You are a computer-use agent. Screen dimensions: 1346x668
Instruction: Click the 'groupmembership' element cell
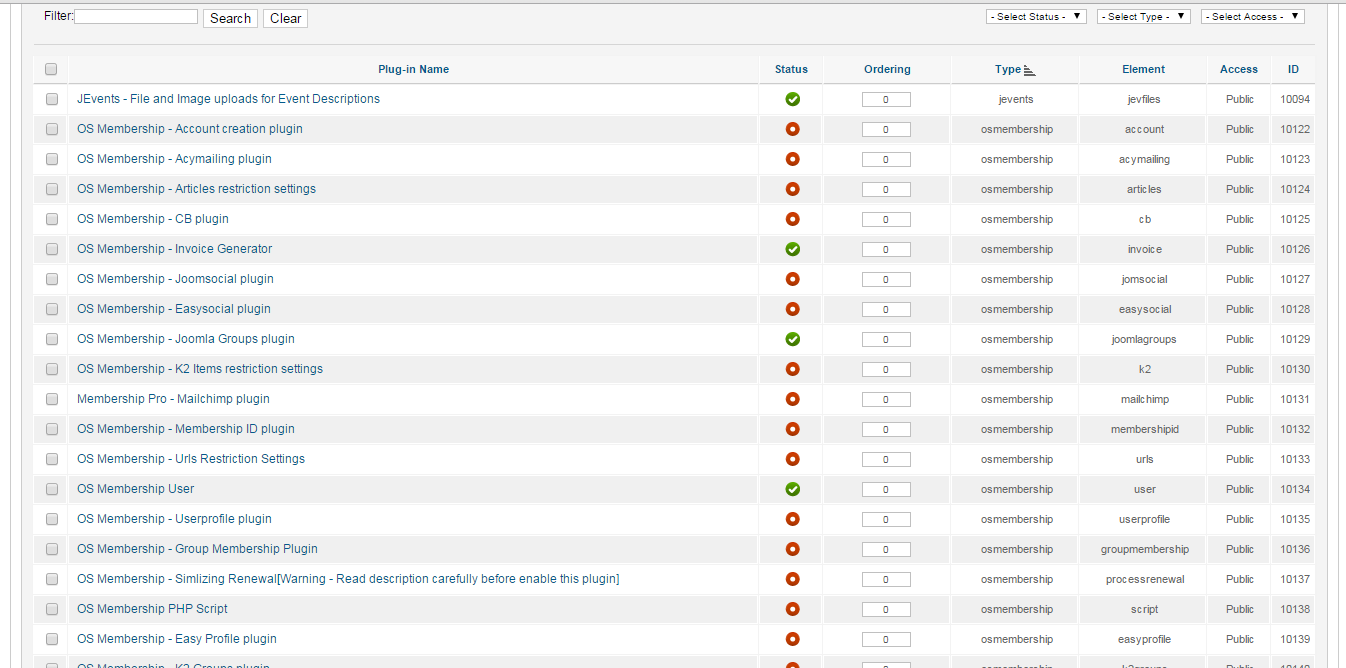click(x=1145, y=549)
